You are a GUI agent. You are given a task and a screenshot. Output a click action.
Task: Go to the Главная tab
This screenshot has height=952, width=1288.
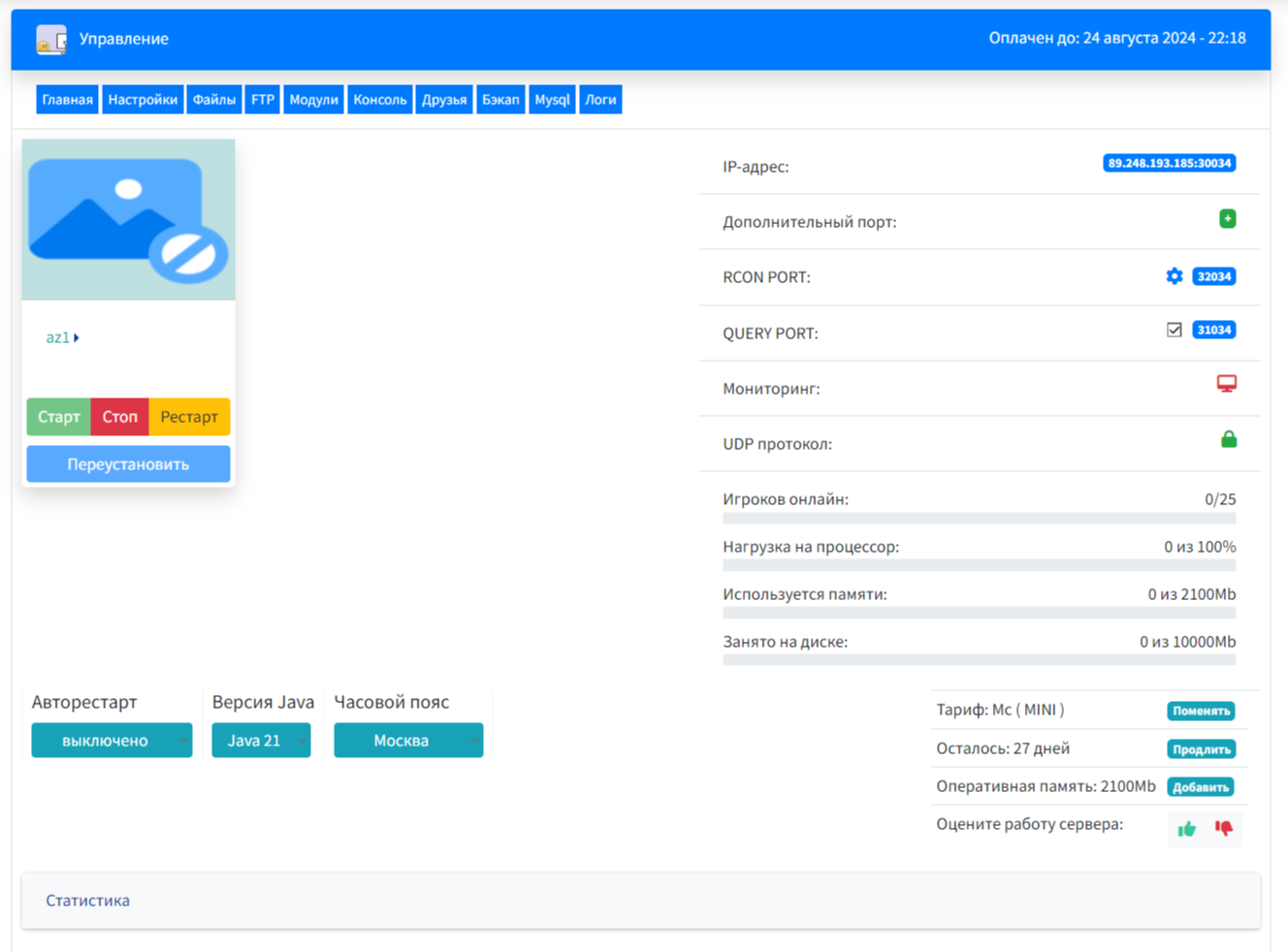tap(68, 100)
